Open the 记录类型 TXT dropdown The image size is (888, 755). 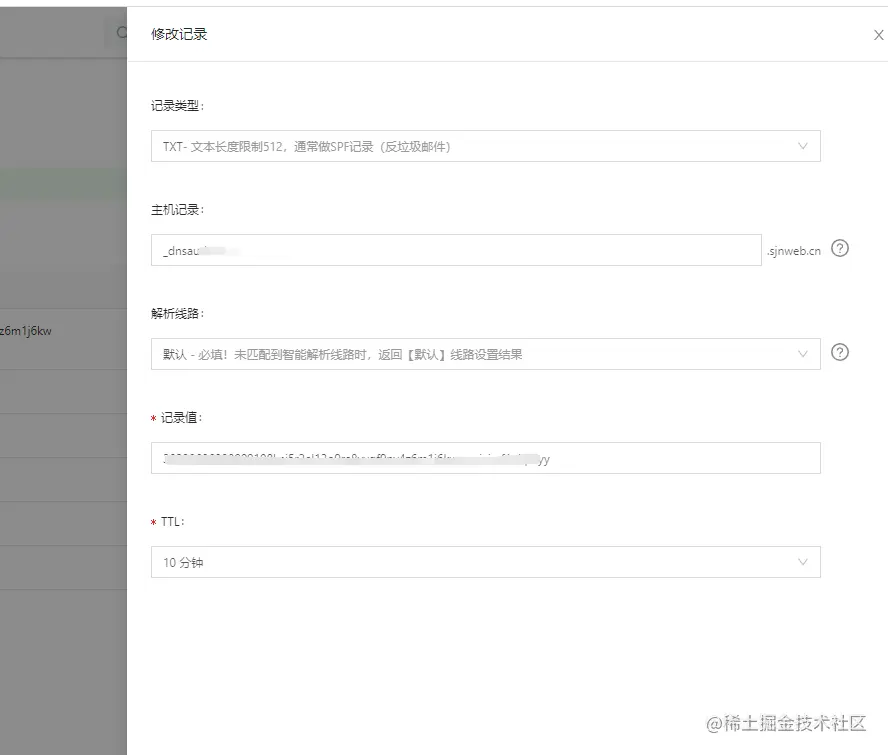coord(485,146)
